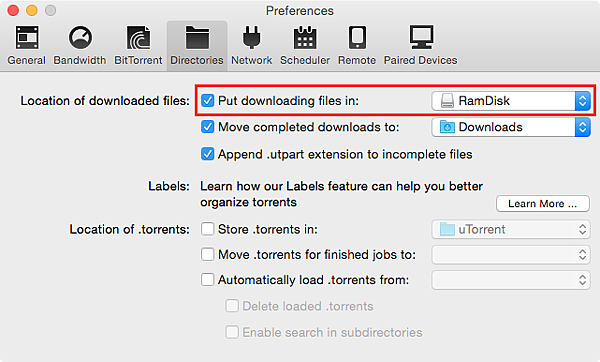Enable Store .torrents in checkbox
The height and width of the screenshot is (362, 600).
coord(207,229)
